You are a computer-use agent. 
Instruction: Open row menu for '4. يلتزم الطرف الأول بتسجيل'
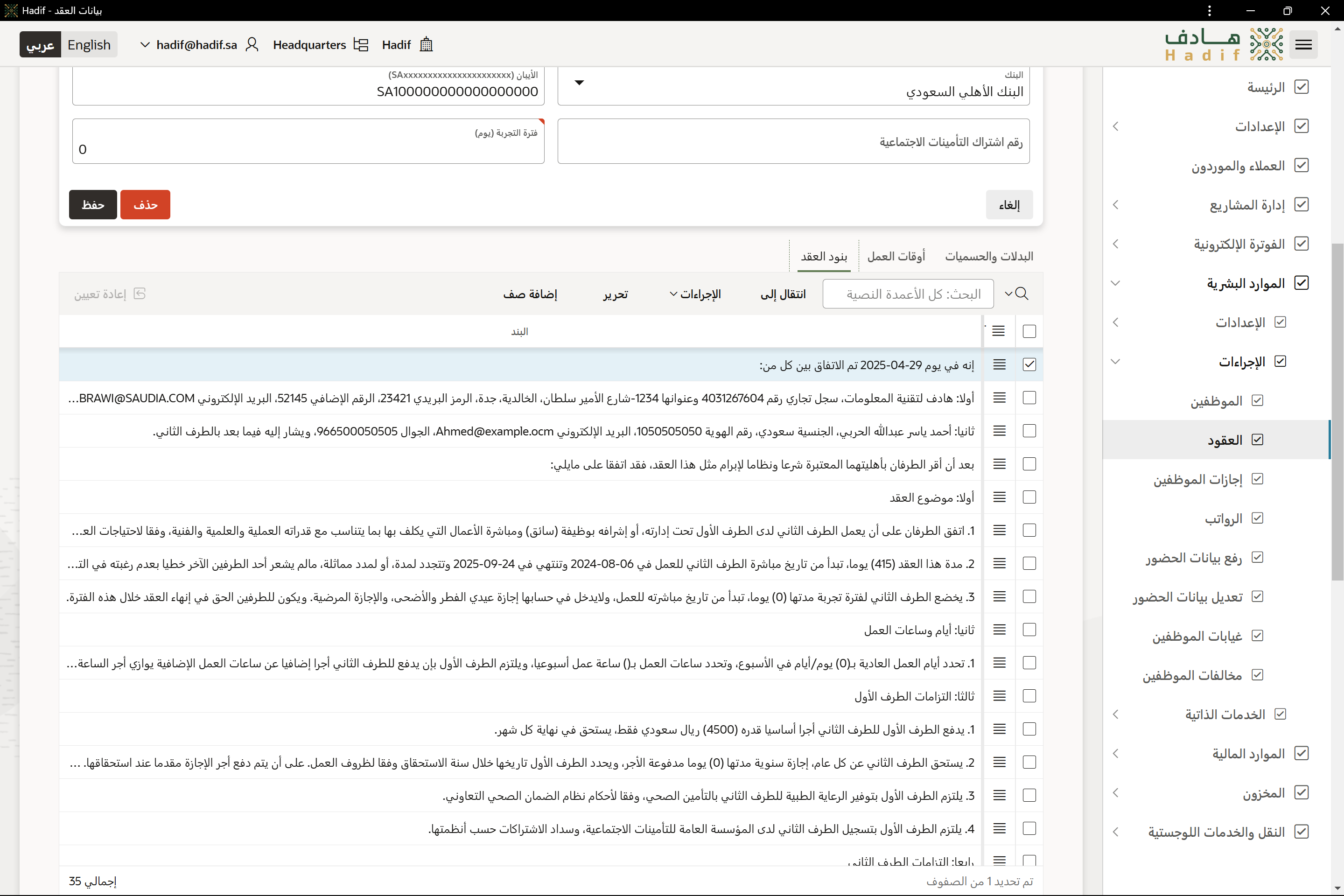coord(1000,829)
